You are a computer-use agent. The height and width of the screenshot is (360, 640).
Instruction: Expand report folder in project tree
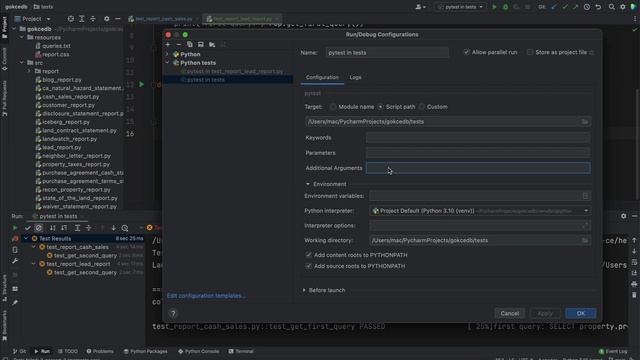click(29, 71)
